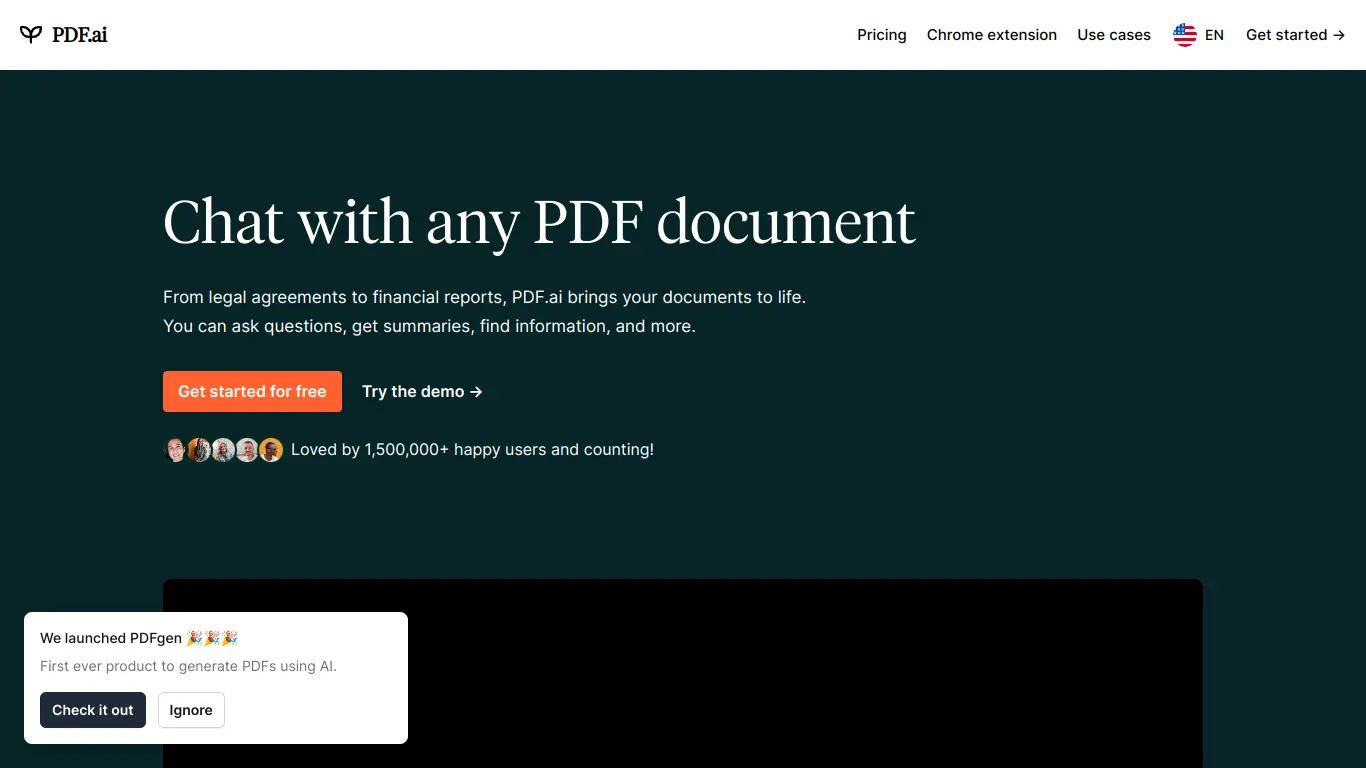
Task: Click the 'Chat with any PDF document' heading
Action: pyautogui.click(x=539, y=221)
